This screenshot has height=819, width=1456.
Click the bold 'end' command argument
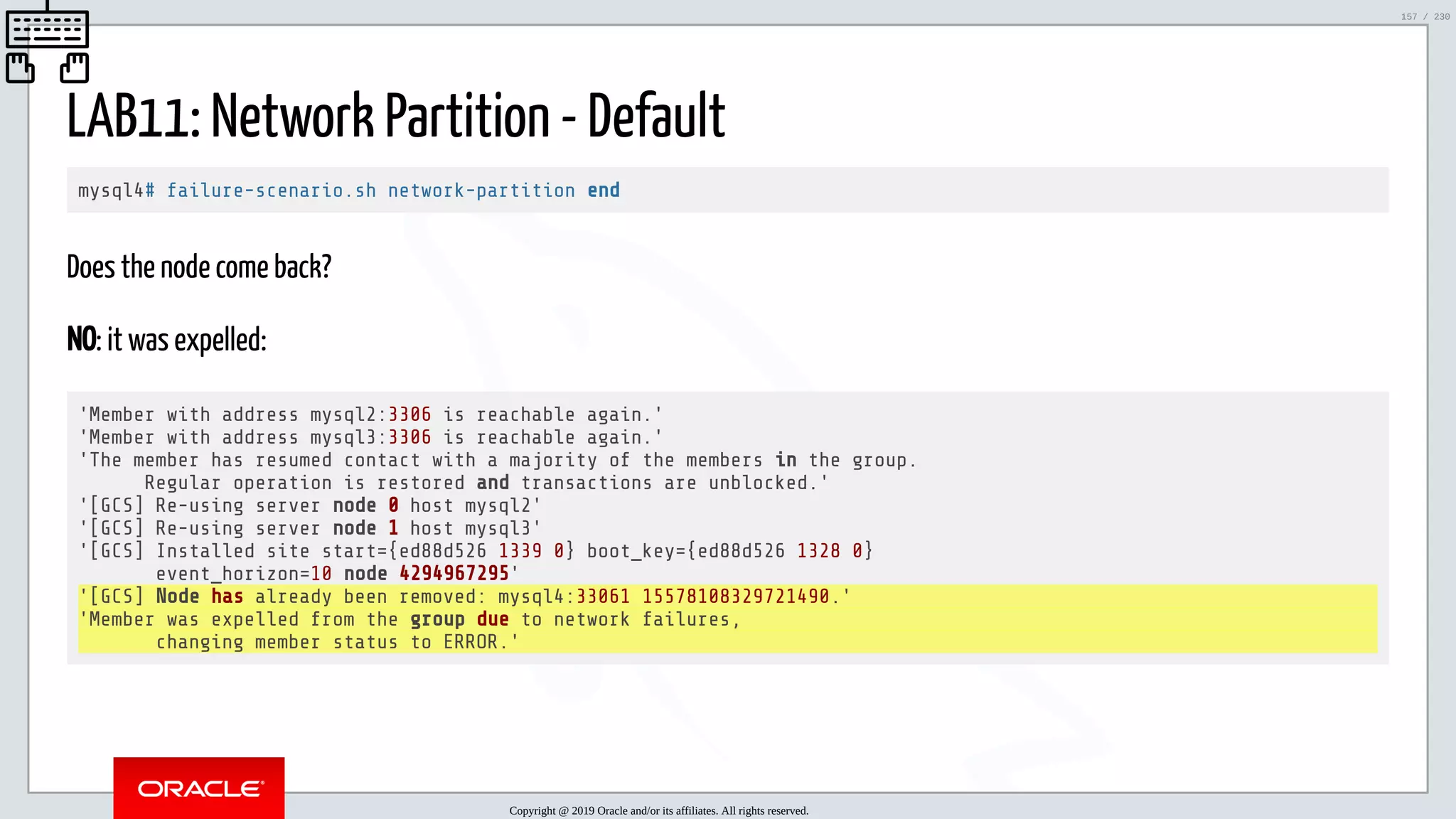604,191
